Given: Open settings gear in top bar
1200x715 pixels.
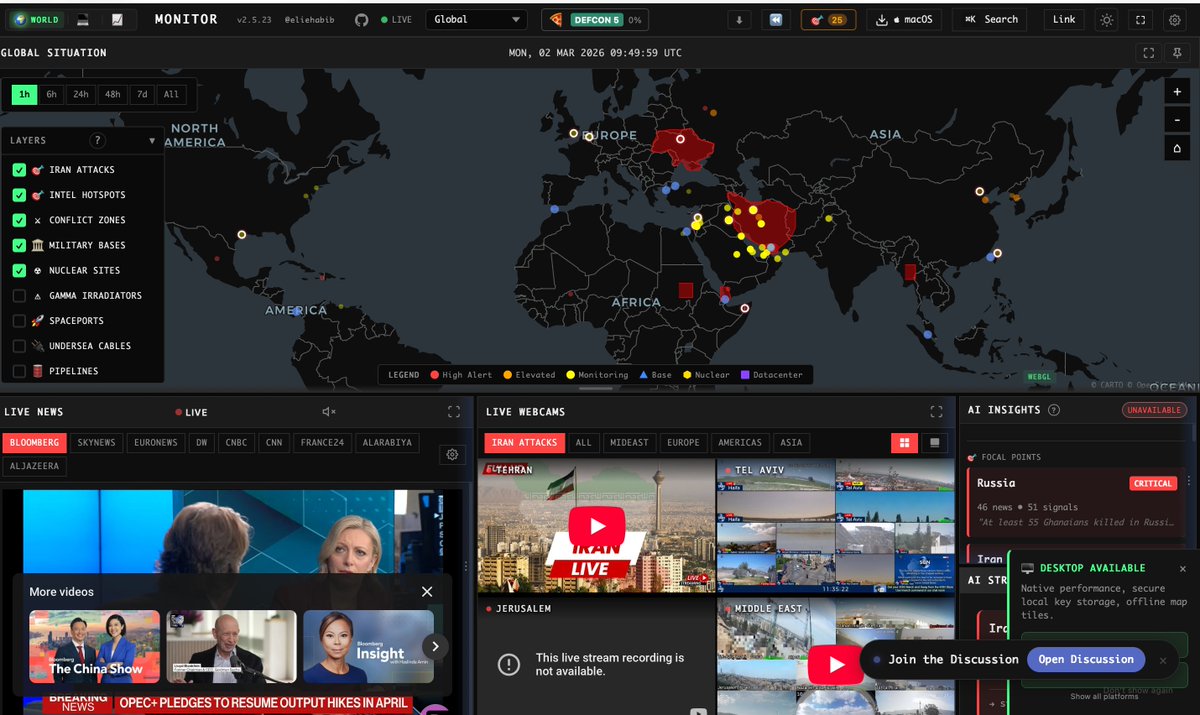Looking at the screenshot, I should coord(1174,19).
